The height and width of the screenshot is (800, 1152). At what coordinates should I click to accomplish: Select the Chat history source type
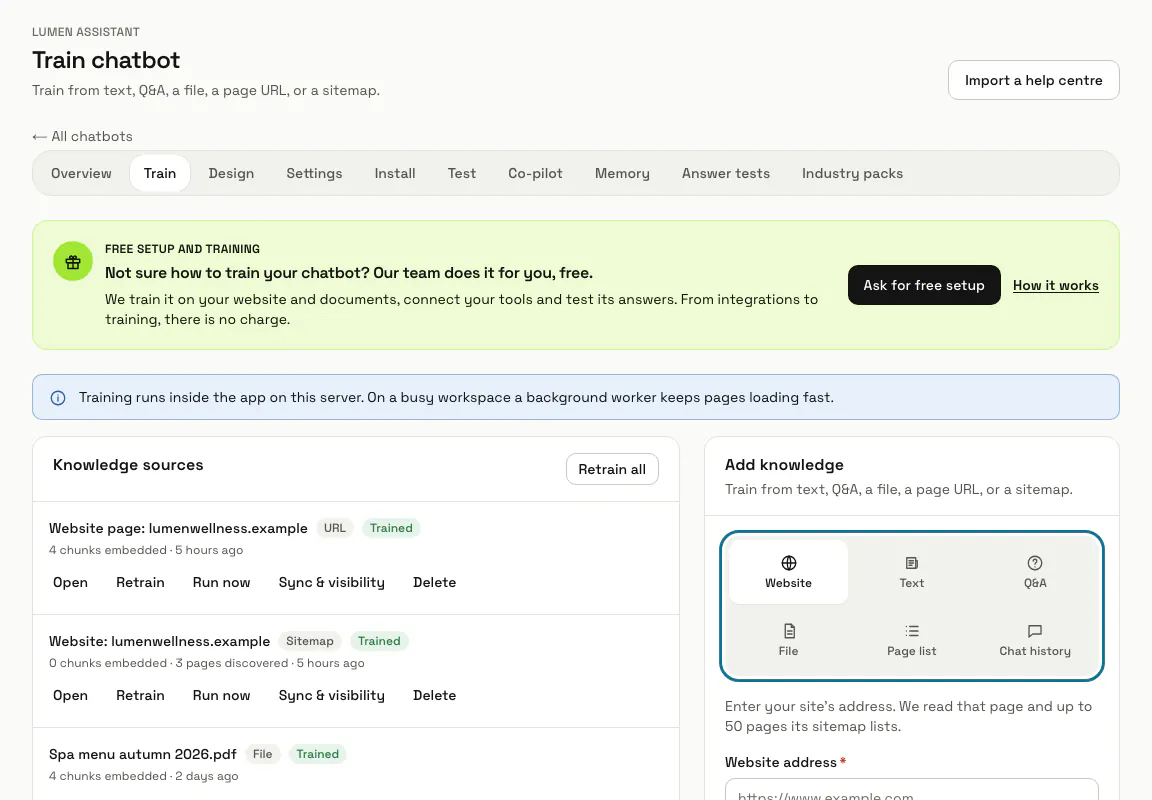pyautogui.click(x=1034, y=640)
